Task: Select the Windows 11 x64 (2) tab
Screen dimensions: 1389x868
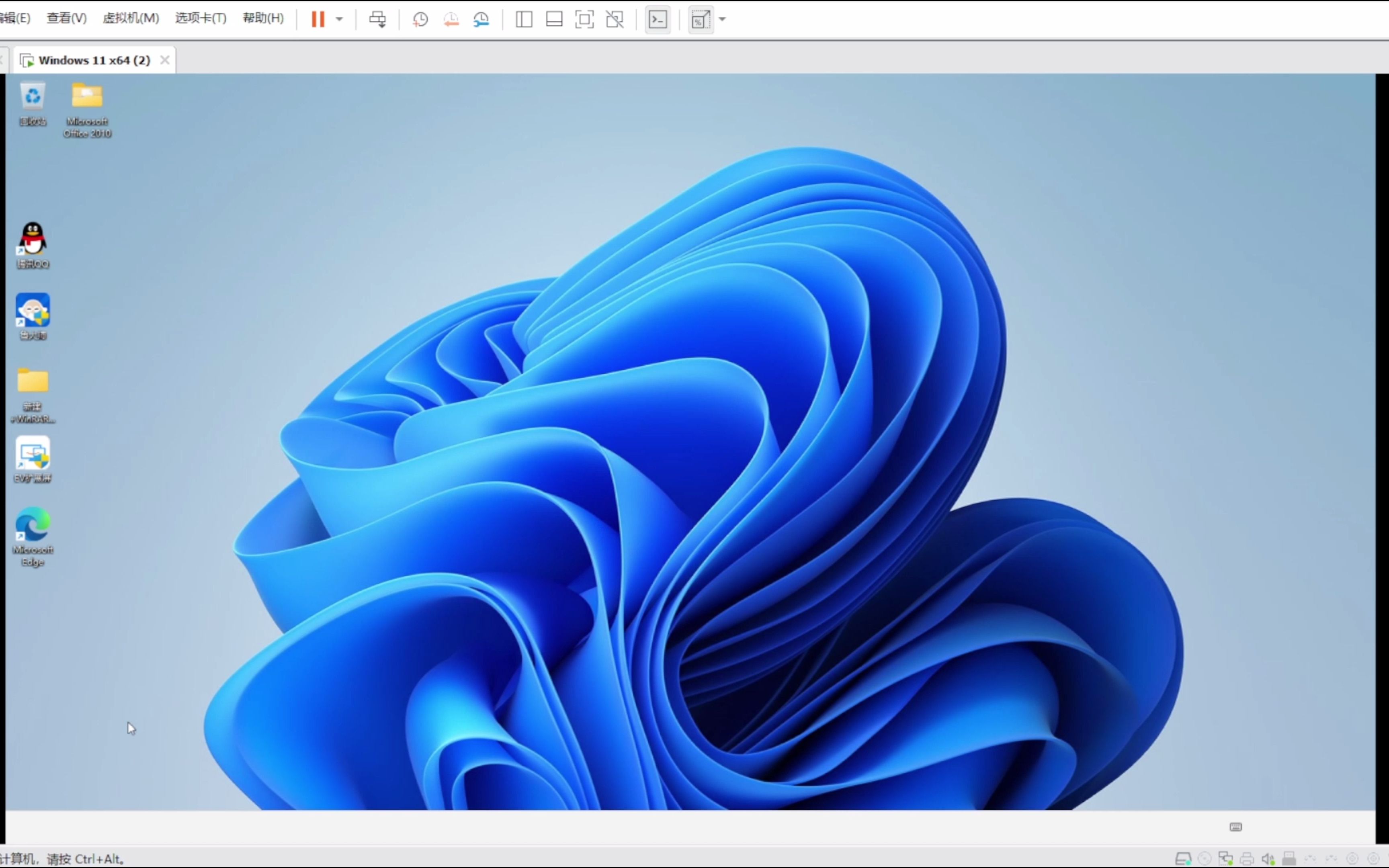Action: tap(94, 60)
